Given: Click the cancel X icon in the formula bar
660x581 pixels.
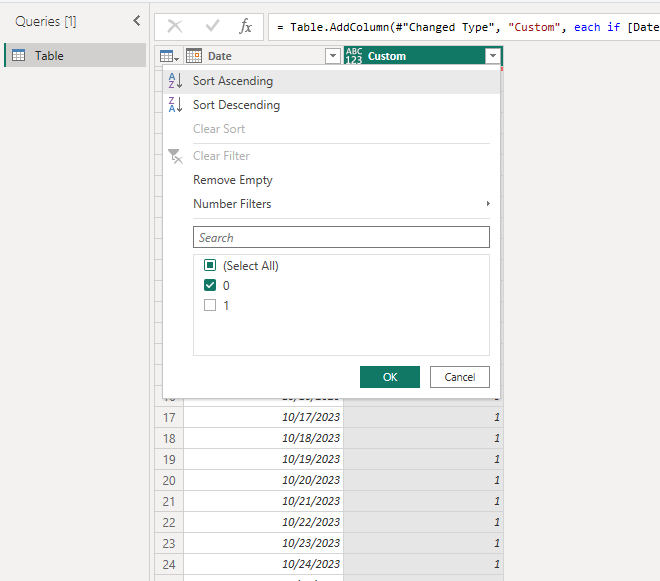Looking at the screenshot, I should tap(175, 27).
